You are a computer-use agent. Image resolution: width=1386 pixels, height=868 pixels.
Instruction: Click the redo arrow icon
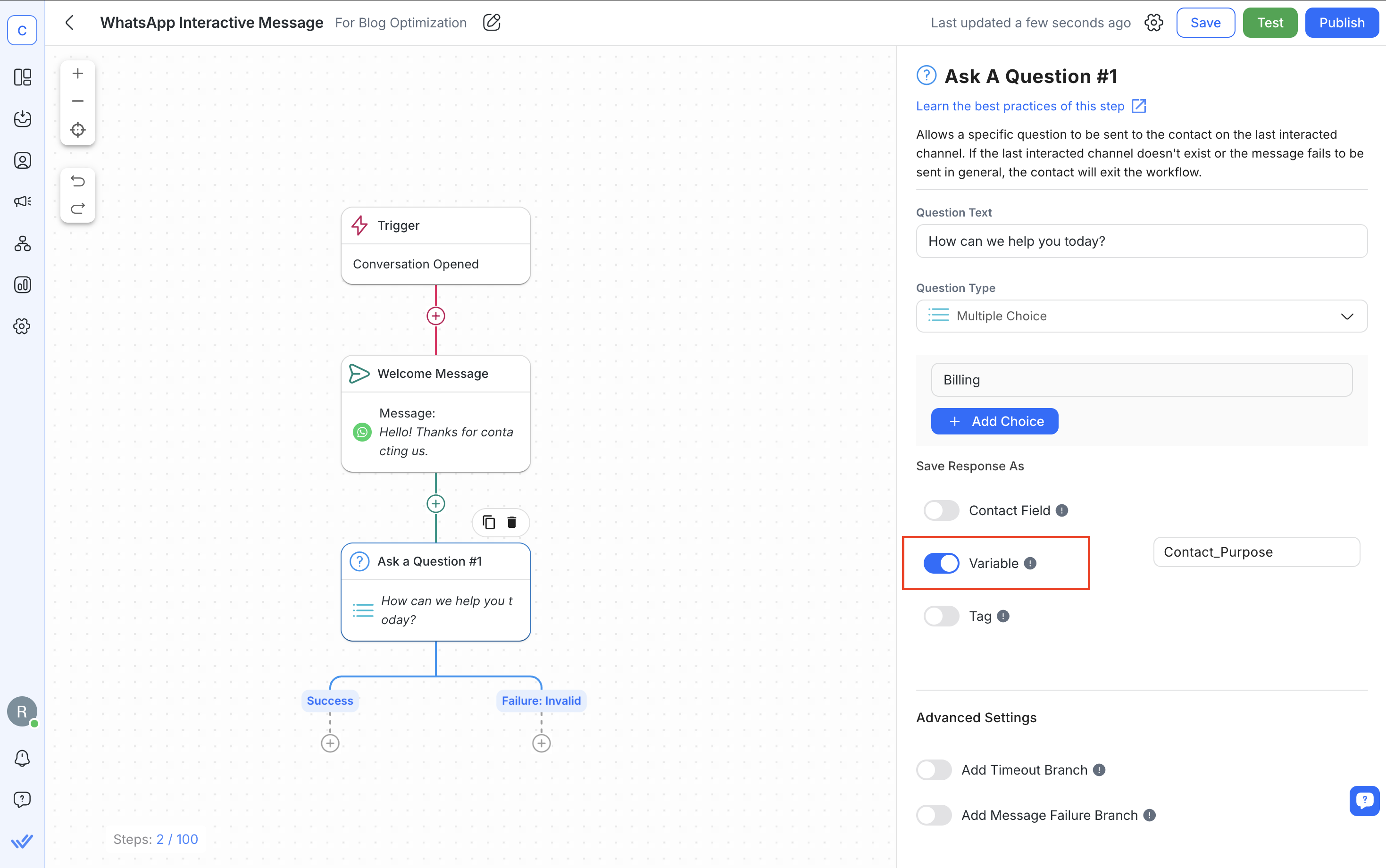click(77, 208)
